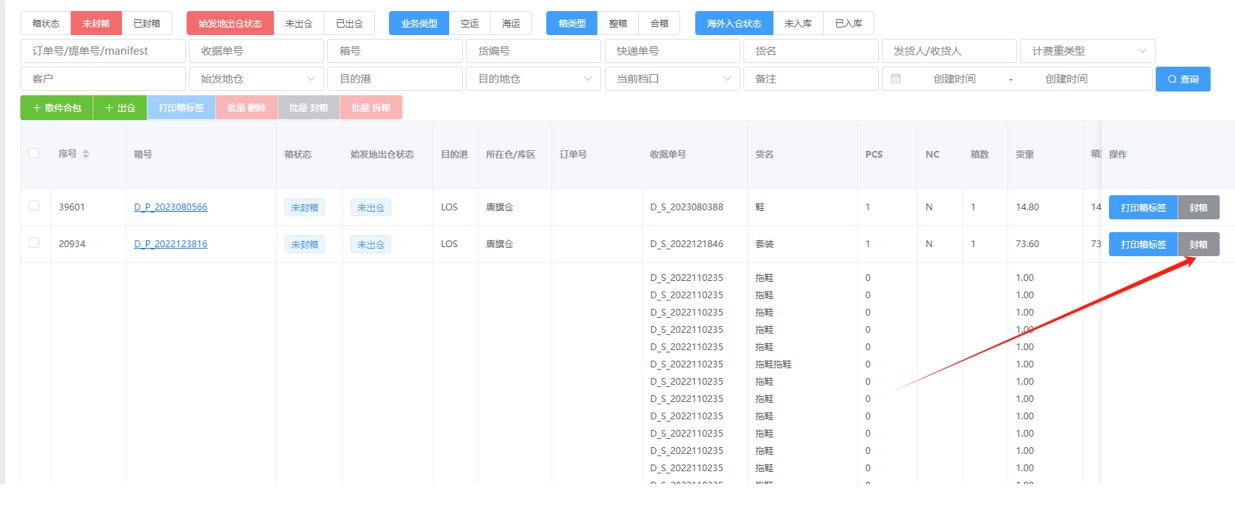The image size is (1235, 509).
Task: Click the start 创建时间 date field
Action: [x=954, y=79]
